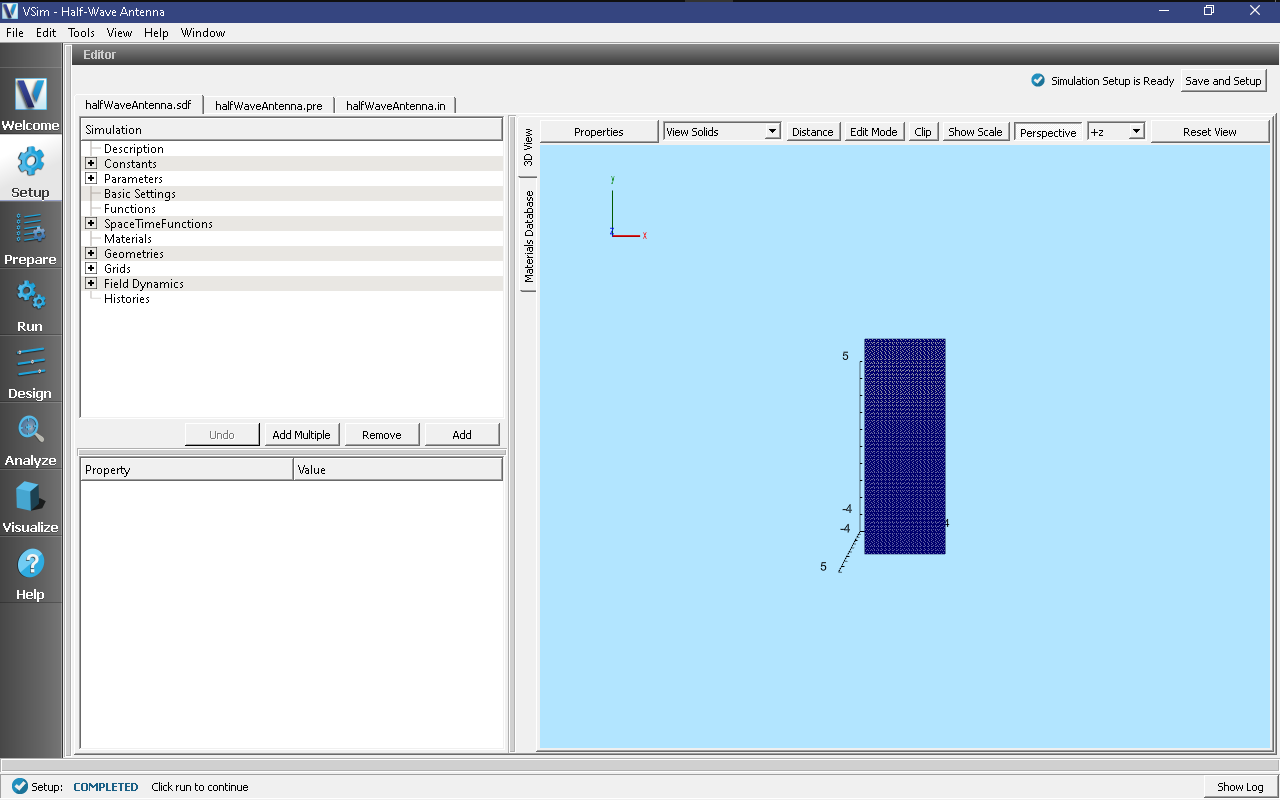Image resolution: width=1280 pixels, height=800 pixels.
Task: Select the Histories tree item
Action: 127,298
